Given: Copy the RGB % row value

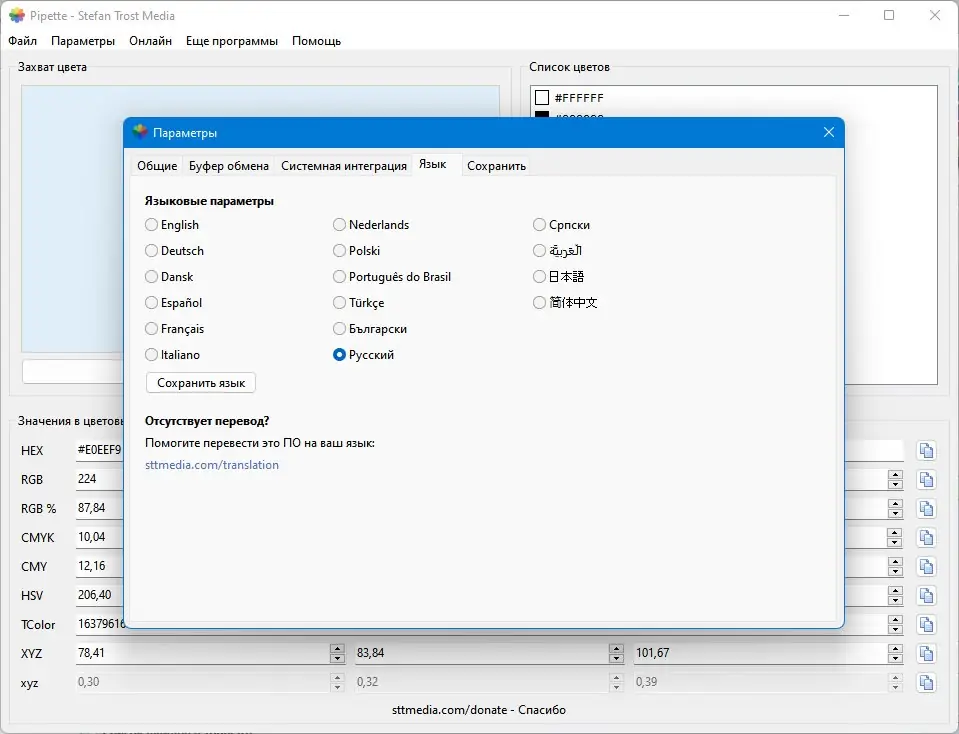Looking at the screenshot, I should point(927,509).
